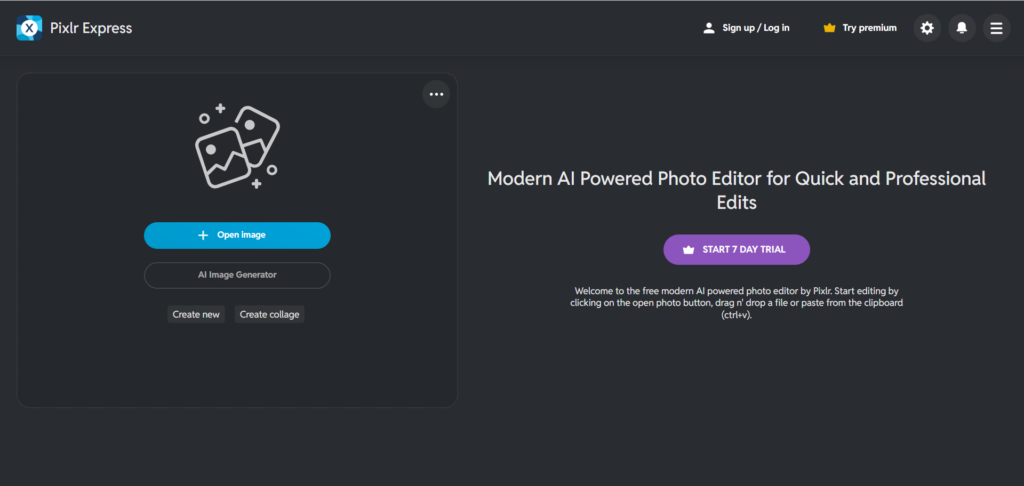Click Create collage
The height and width of the screenshot is (486, 1024).
[x=270, y=314]
